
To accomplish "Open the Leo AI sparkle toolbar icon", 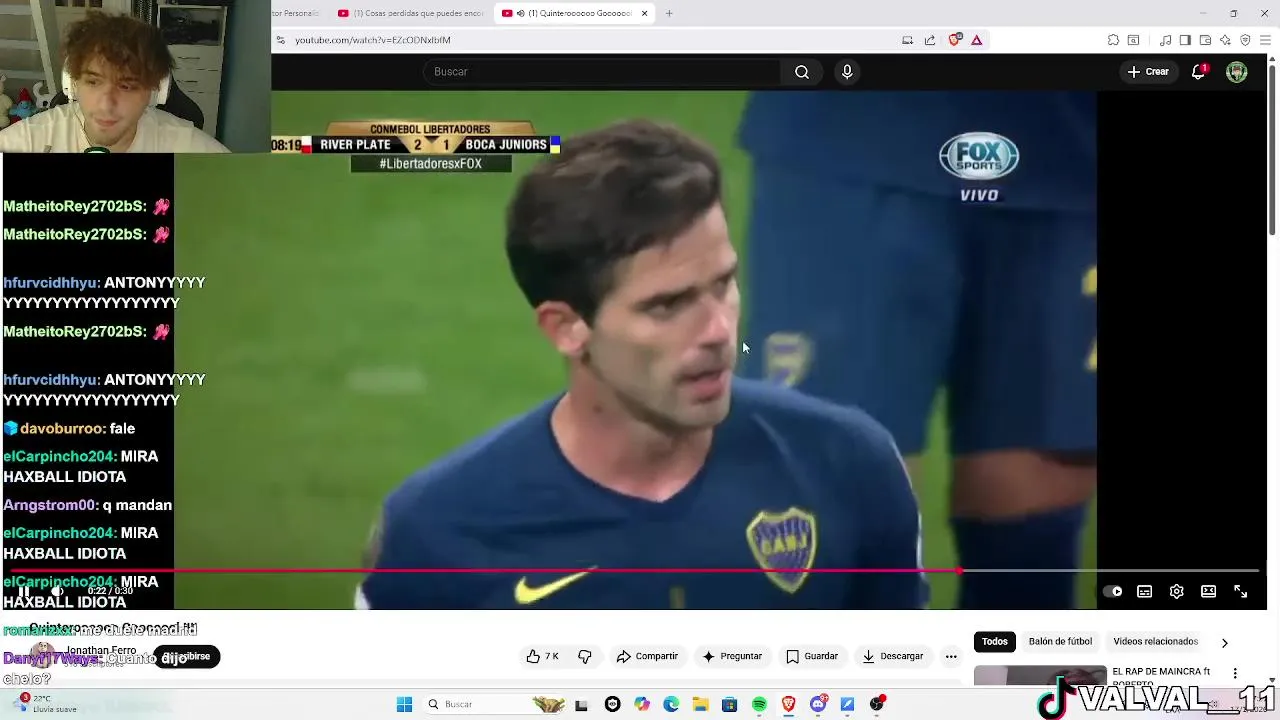I will point(1225,40).
